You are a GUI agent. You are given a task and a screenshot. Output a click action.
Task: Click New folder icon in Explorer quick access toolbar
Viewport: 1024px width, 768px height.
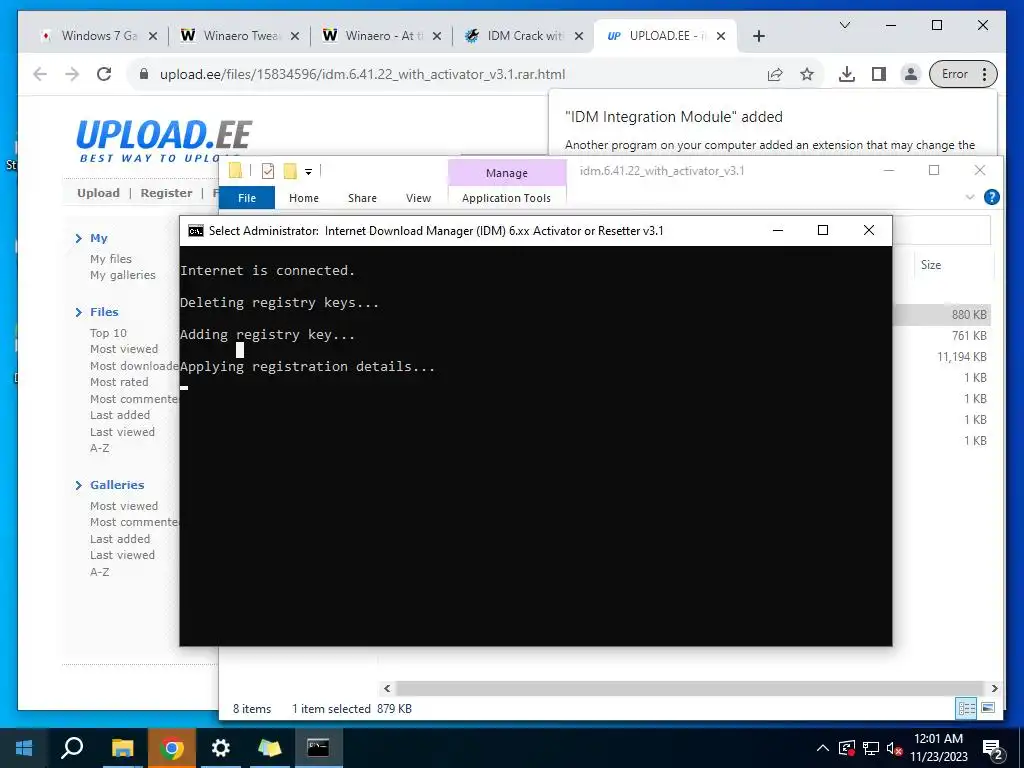click(290, 171)
